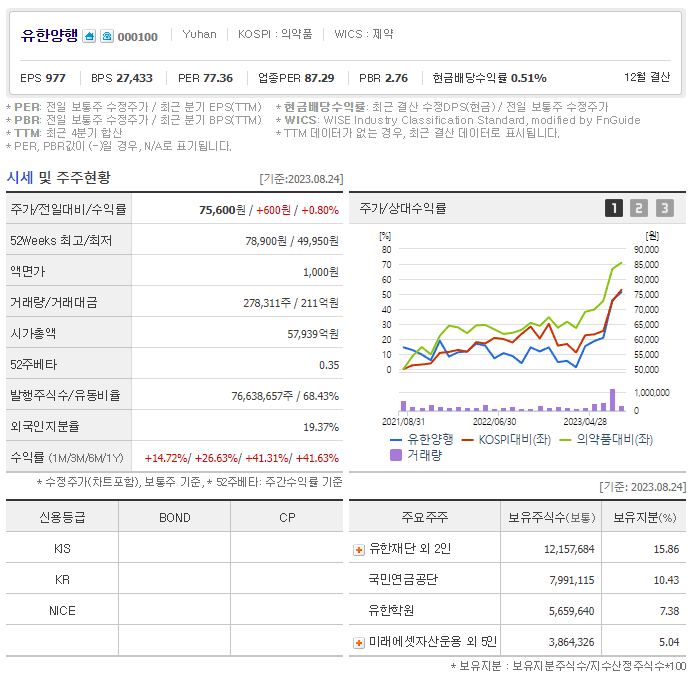The height and width of the screenshot is (674, 693).
Task: Click the BOND column header
Action: 175,518
